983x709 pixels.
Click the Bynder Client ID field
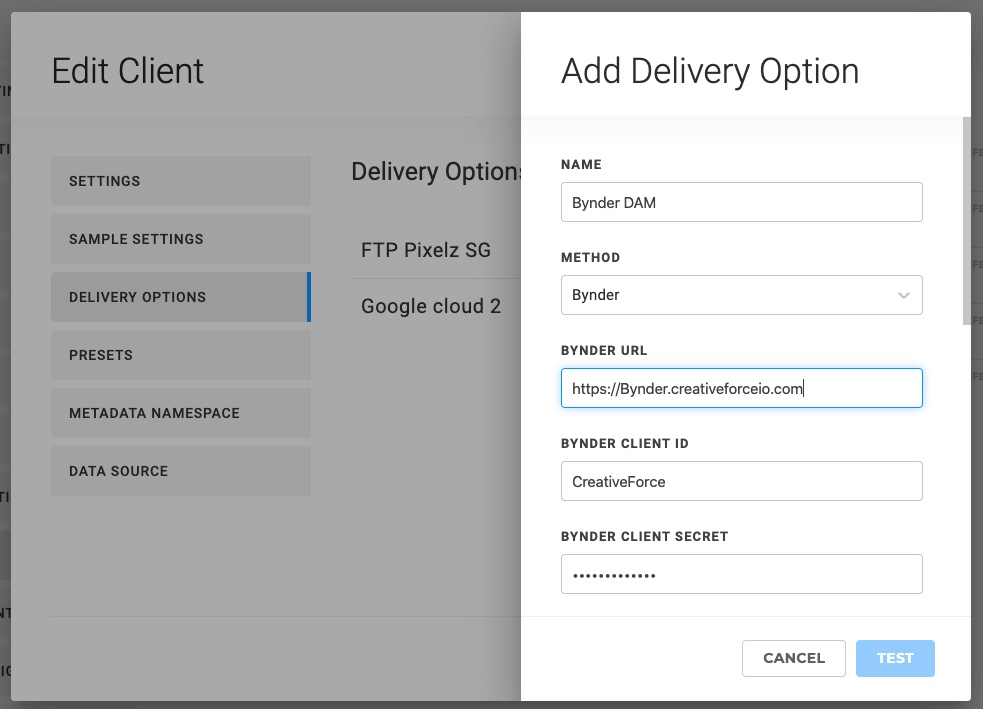pyautogui.click(x=741, y=481)
